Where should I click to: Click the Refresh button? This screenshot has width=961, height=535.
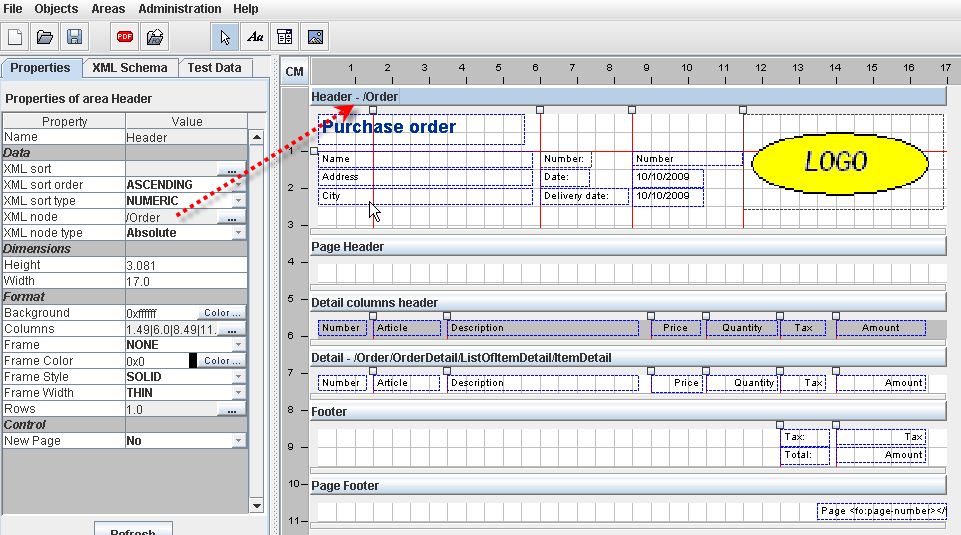(133, 529)
